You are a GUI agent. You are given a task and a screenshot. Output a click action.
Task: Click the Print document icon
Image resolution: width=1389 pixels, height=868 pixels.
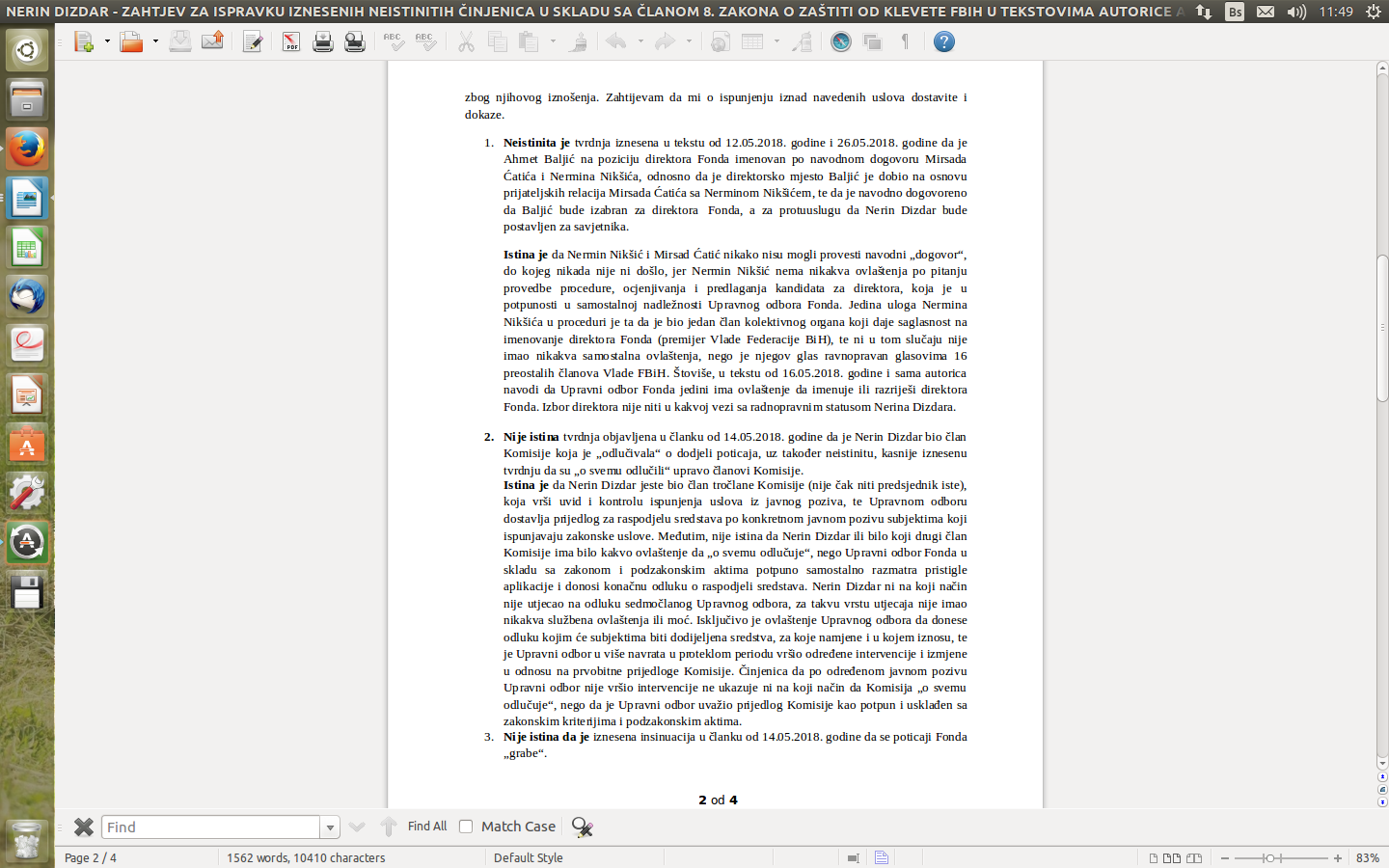(323, 41)
